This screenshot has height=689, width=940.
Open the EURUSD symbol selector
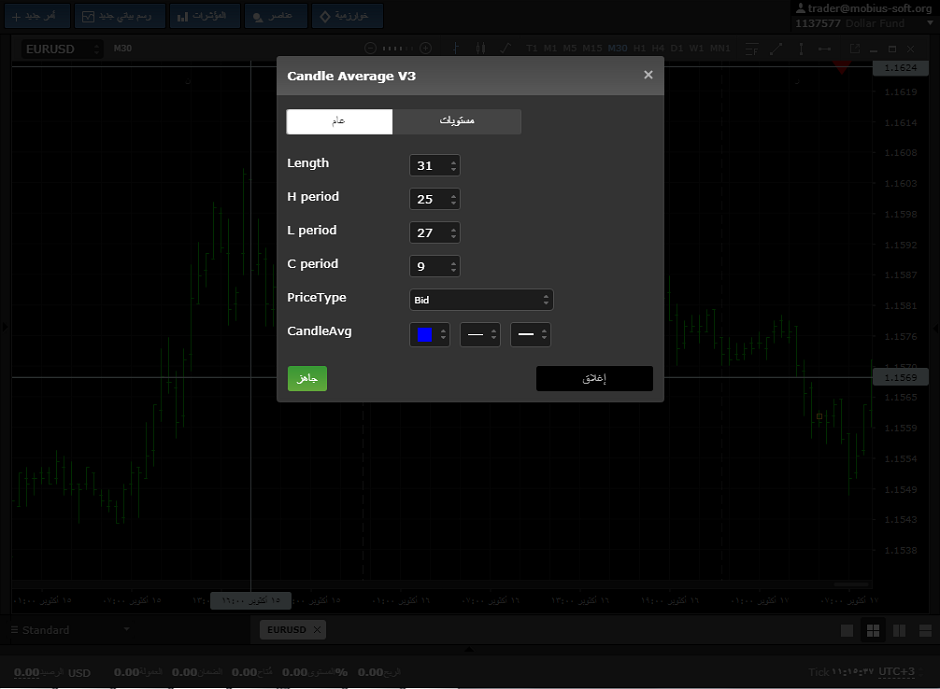(62, 49)
